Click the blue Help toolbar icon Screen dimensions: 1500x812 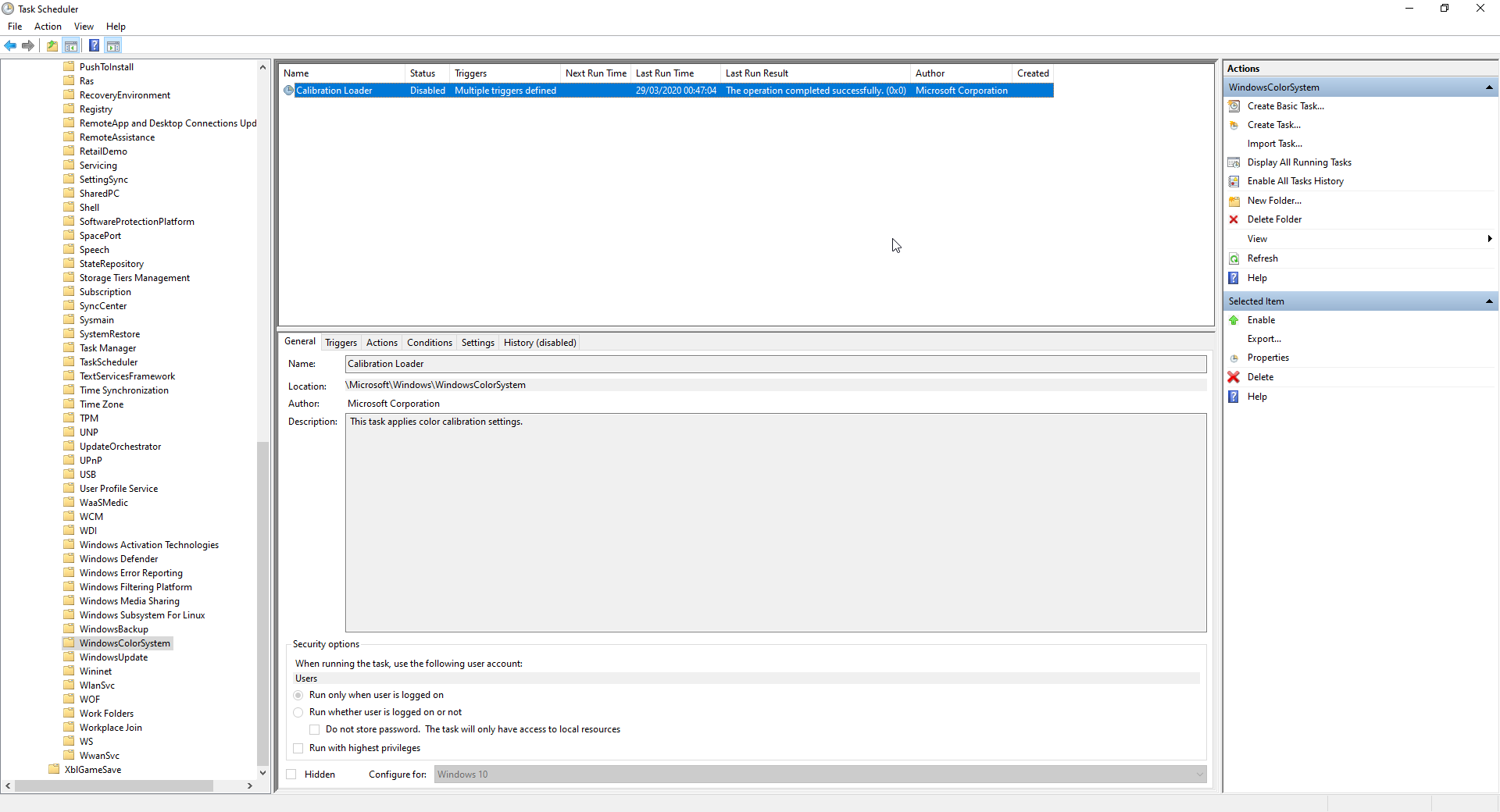click(94, 45)
